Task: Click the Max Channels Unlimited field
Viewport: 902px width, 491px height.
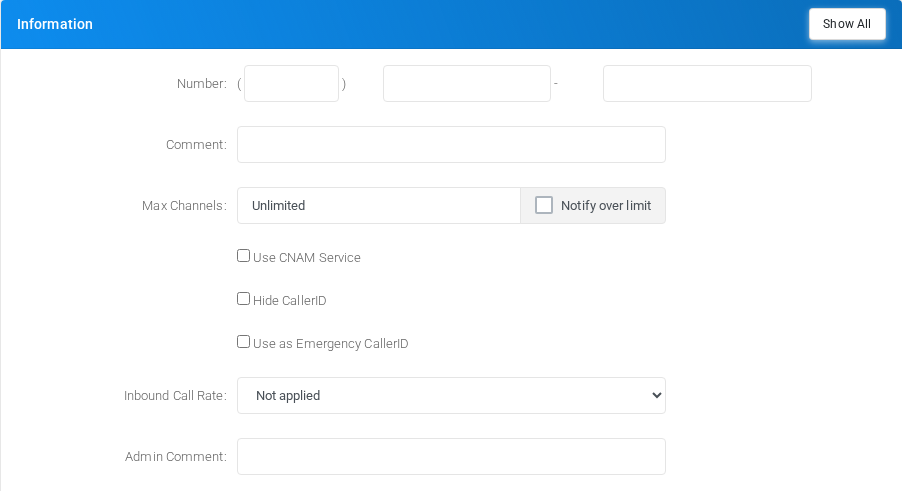Action: click(x=379, y=205)
